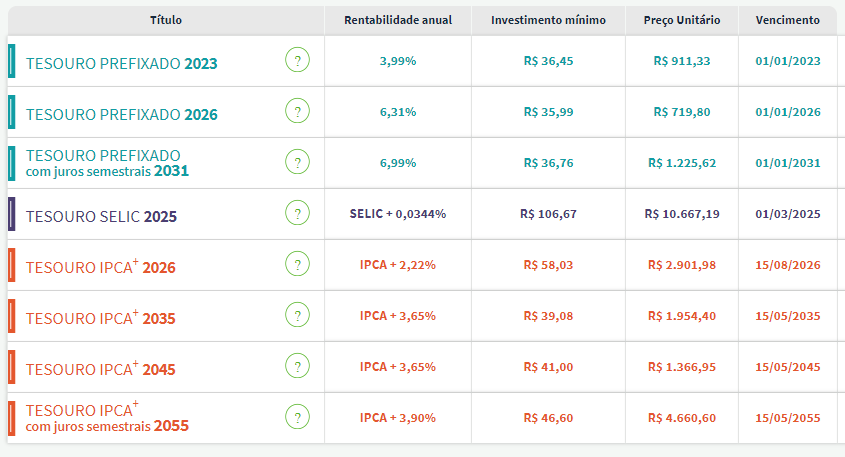
Task: Select the Investimento mínimo column header
Action: pos(548,20)
